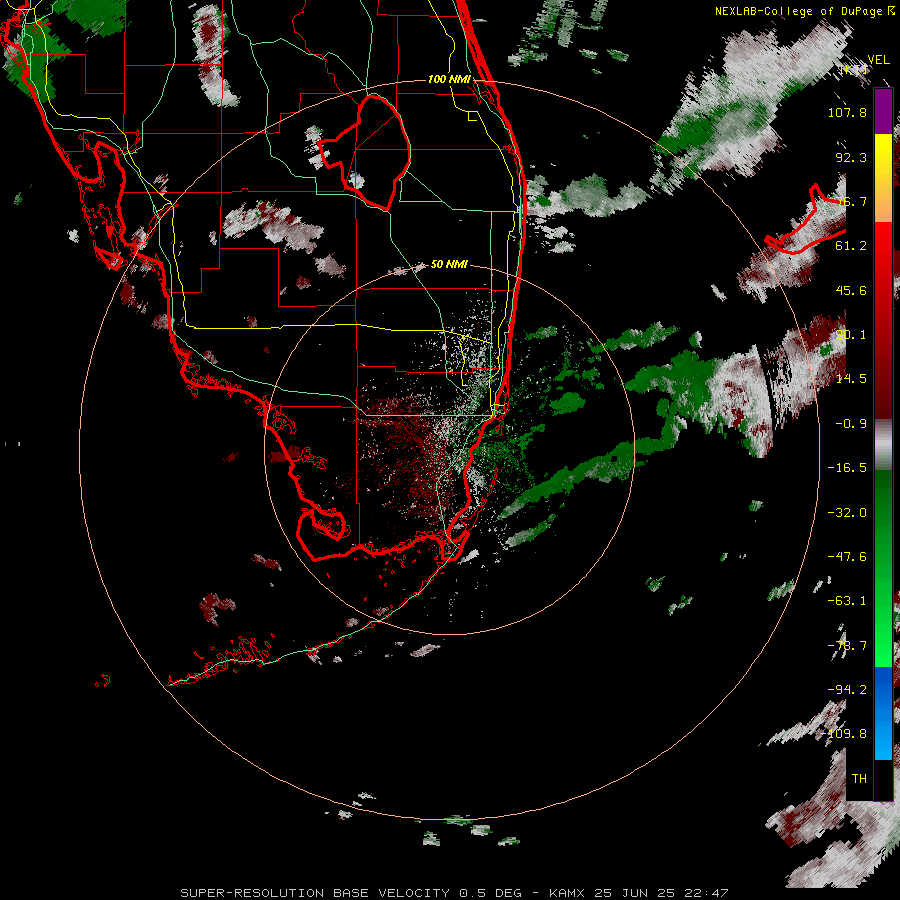Click the -16.5 value on the velocity scale
The width and height of the screenshot is (900, 900).
click(x=847, y=468)
